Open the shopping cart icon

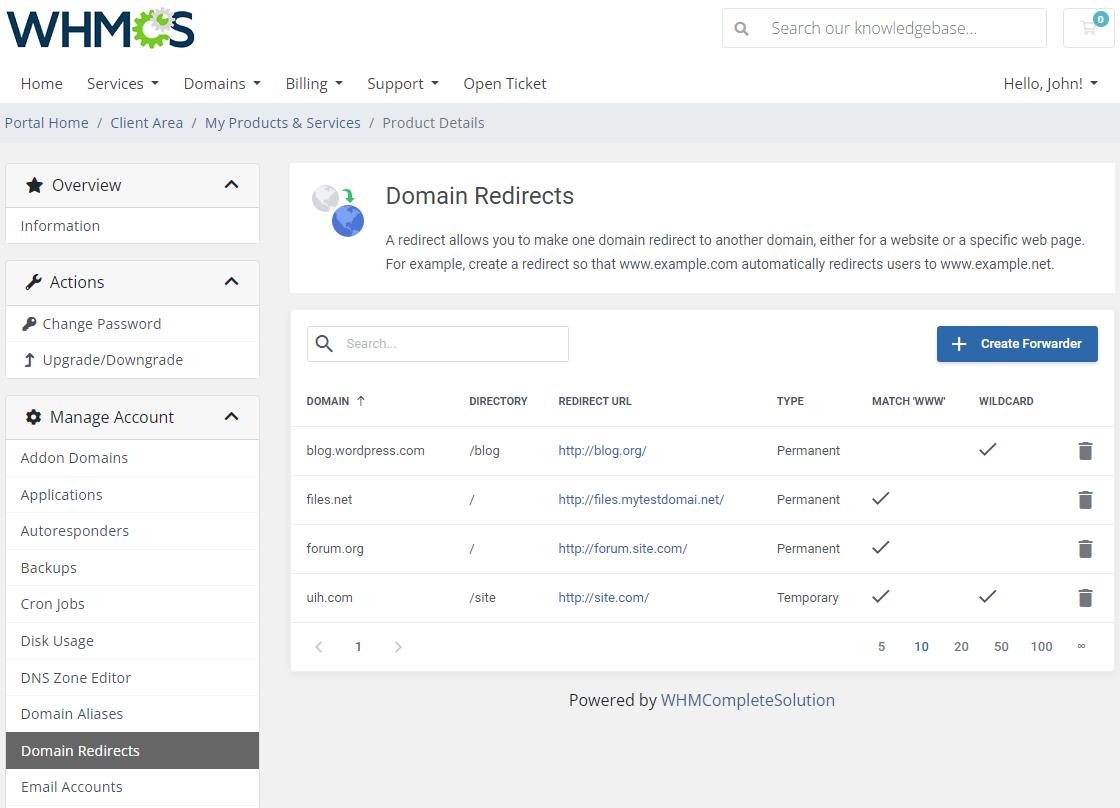pos(1089,28)
